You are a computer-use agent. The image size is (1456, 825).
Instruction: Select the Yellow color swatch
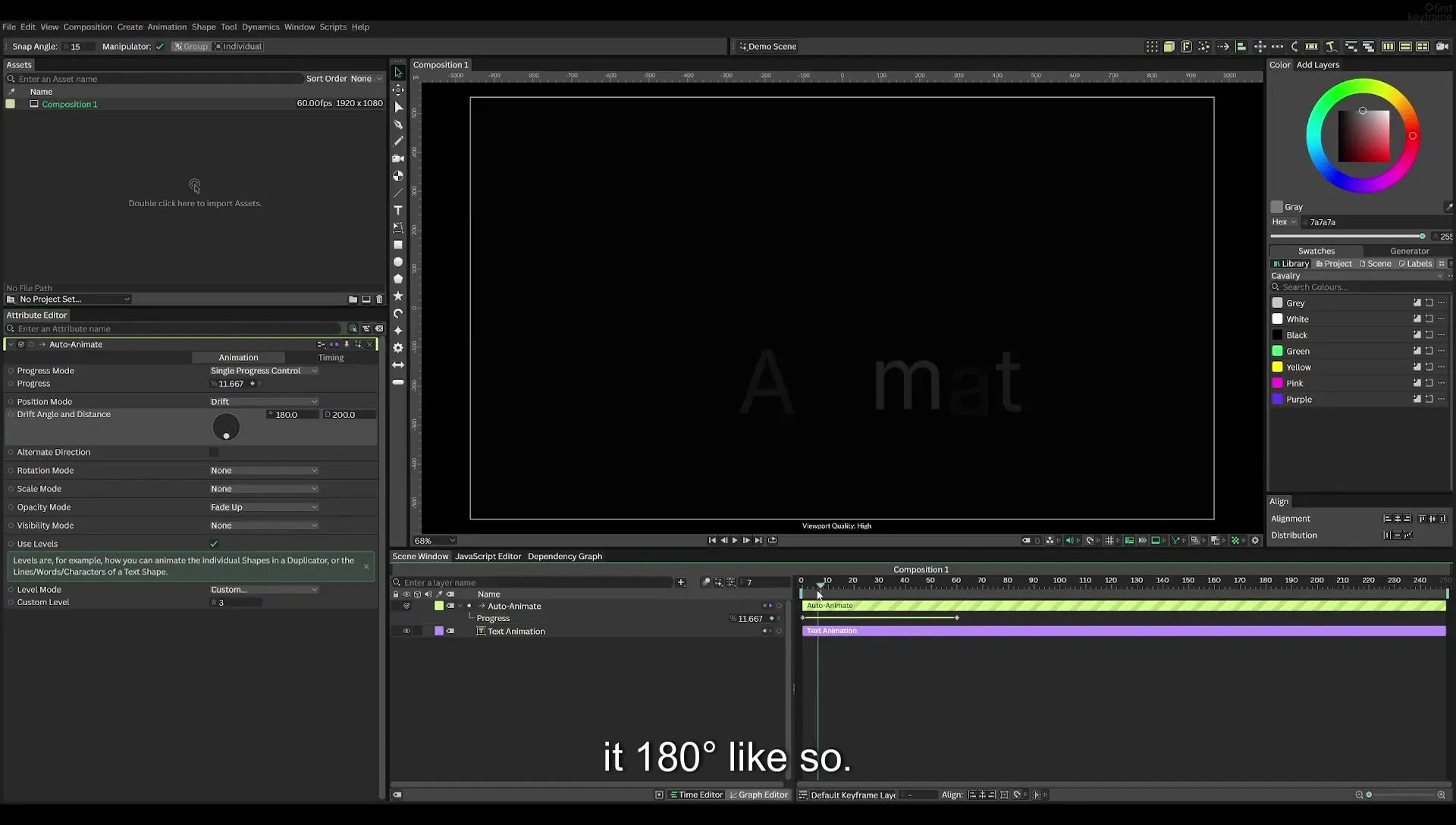click(1277, 367)
